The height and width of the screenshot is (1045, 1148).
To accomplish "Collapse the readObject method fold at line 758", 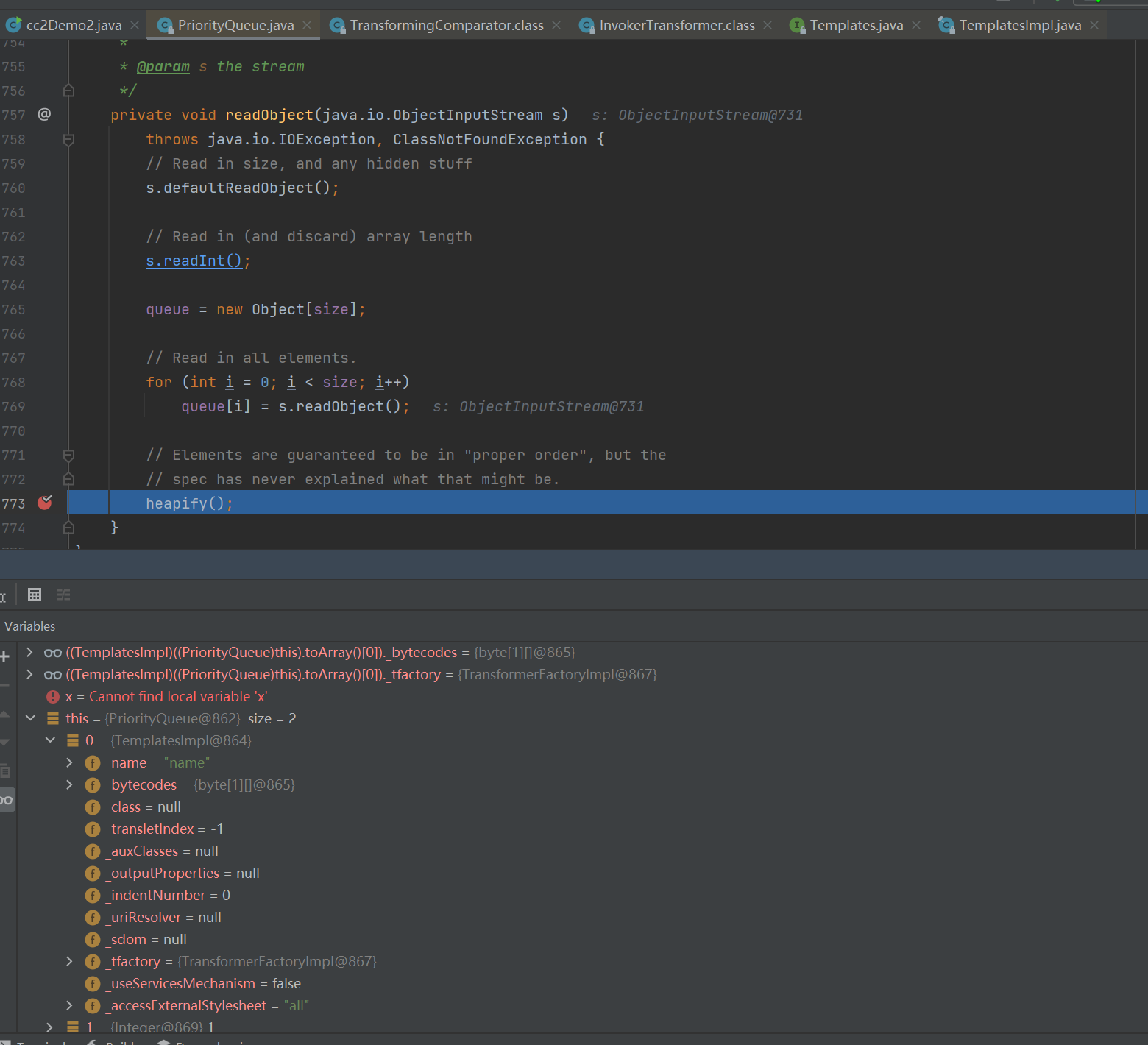I will [68, 139].
